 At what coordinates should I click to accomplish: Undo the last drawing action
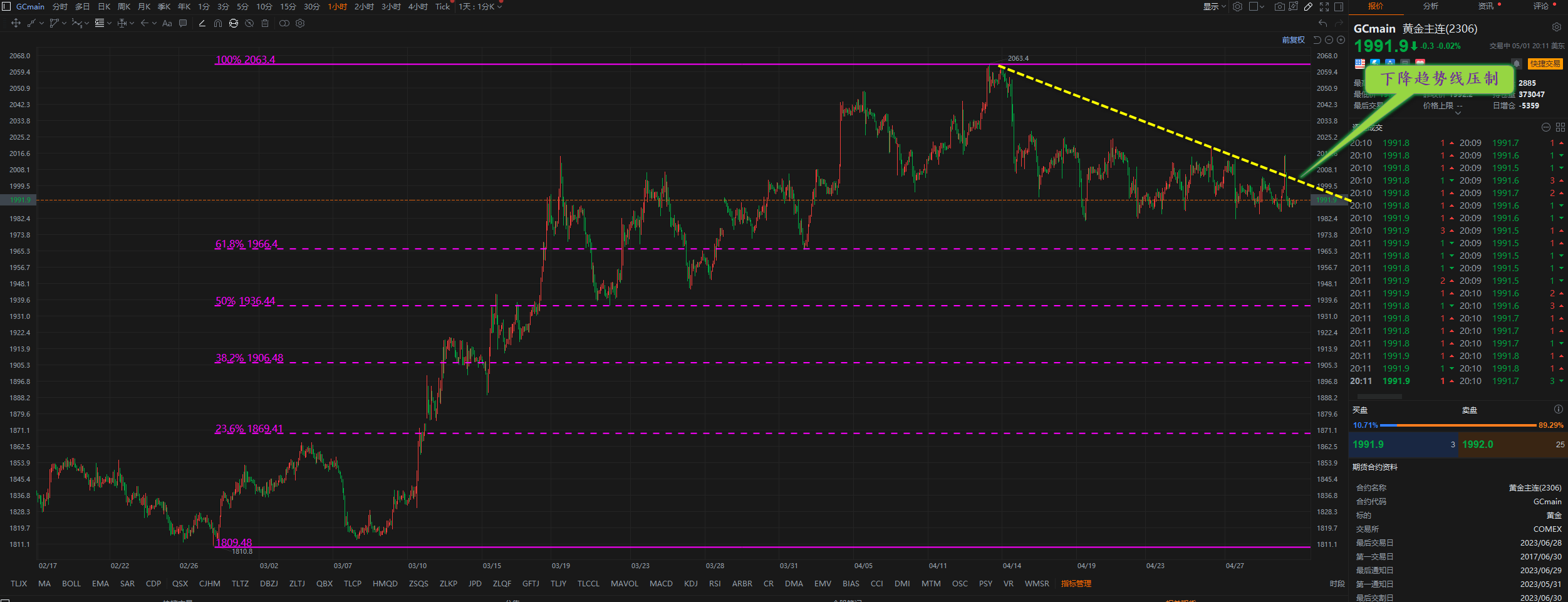coord(1322,23)
